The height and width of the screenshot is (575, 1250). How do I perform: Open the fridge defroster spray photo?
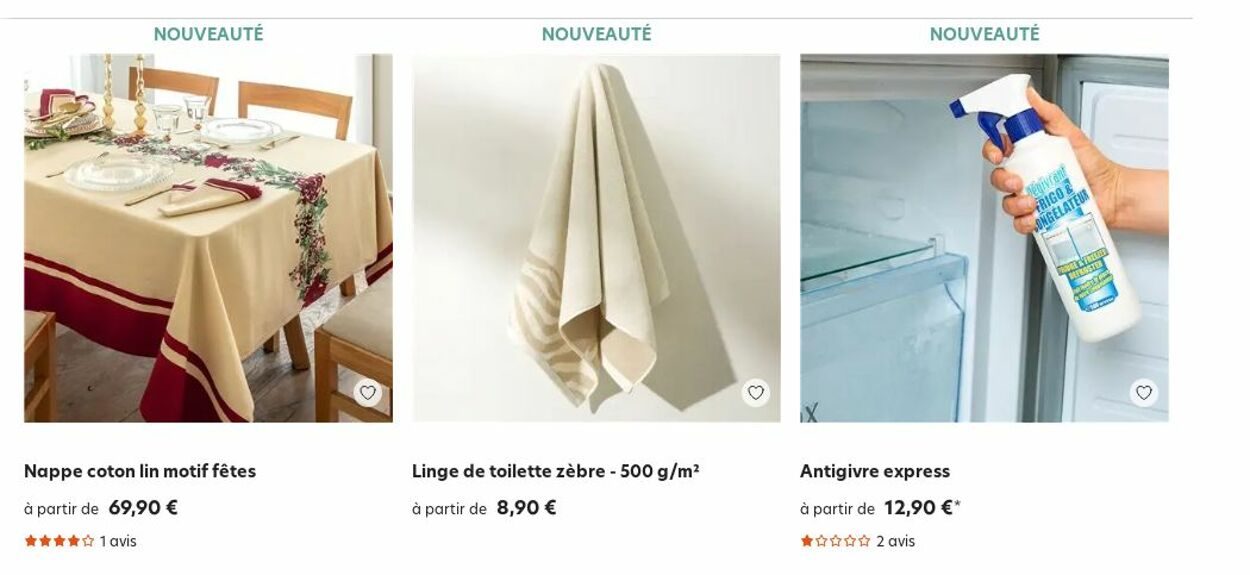[984, 238]
